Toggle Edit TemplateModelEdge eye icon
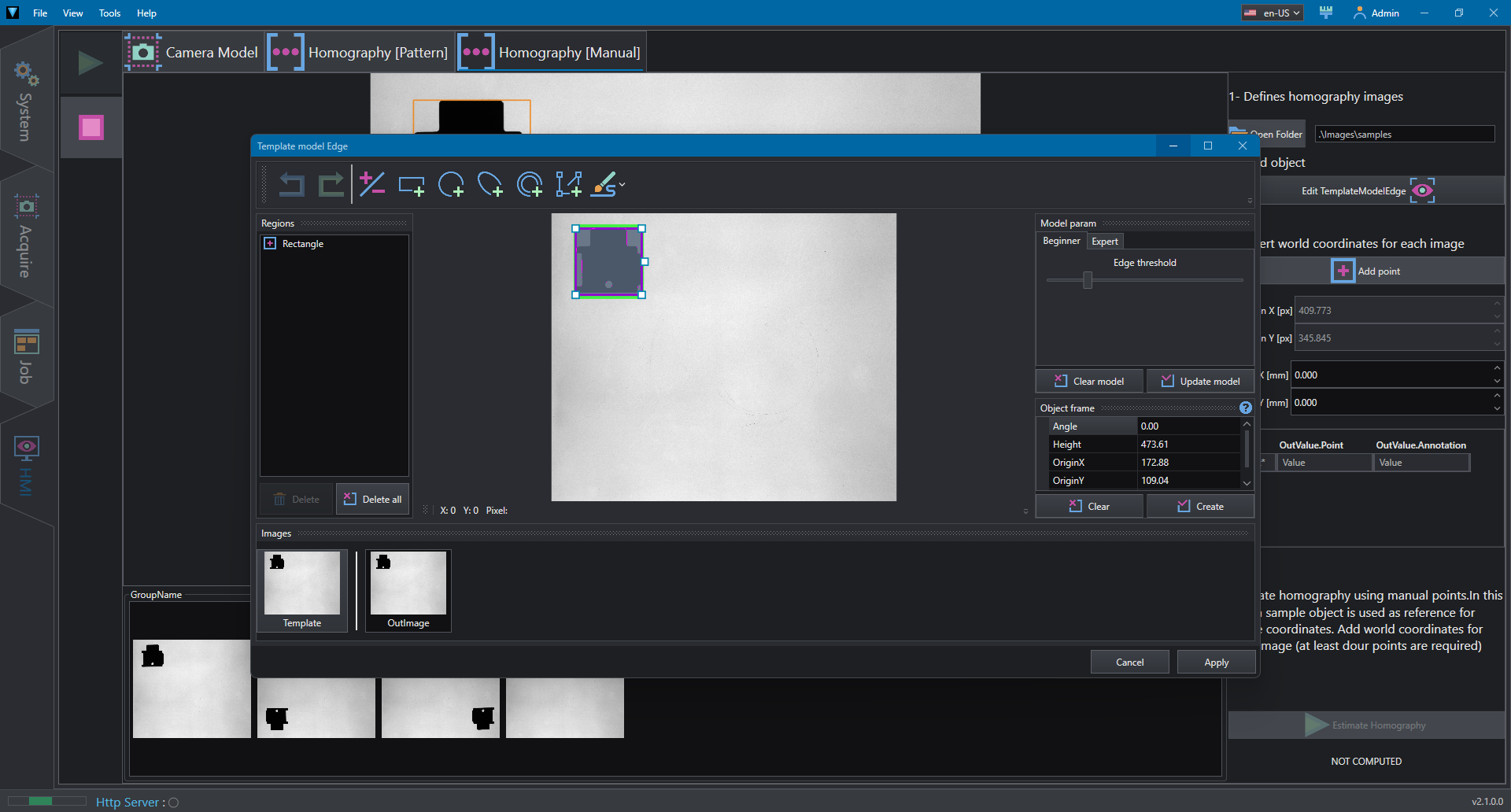The image size is (1511, 812). click(x=1422, y=190)
